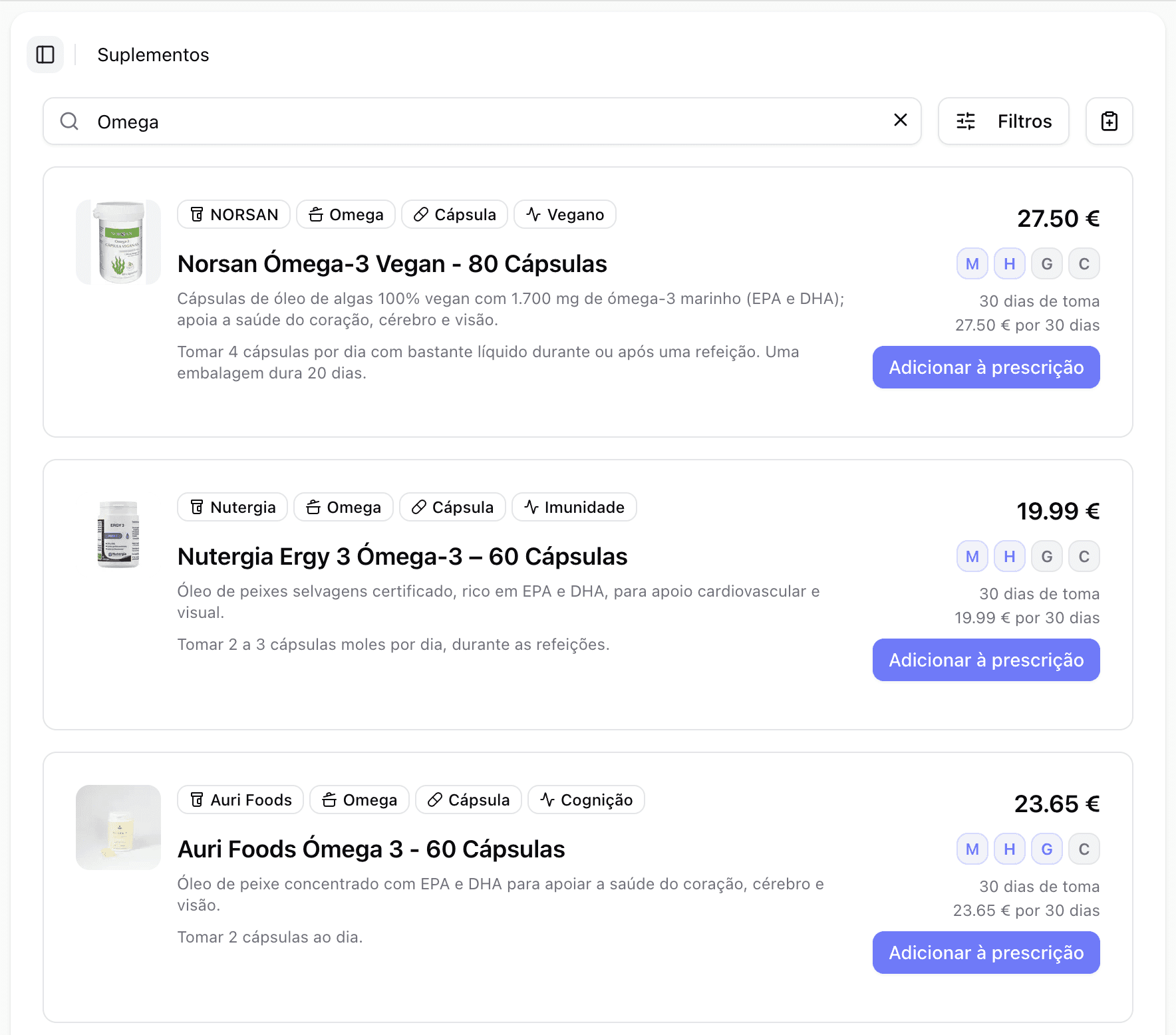This screenshot has width=1176, height=1035.
Task: Select Omega tag on Nutergia card
Action: click(343, 507)
